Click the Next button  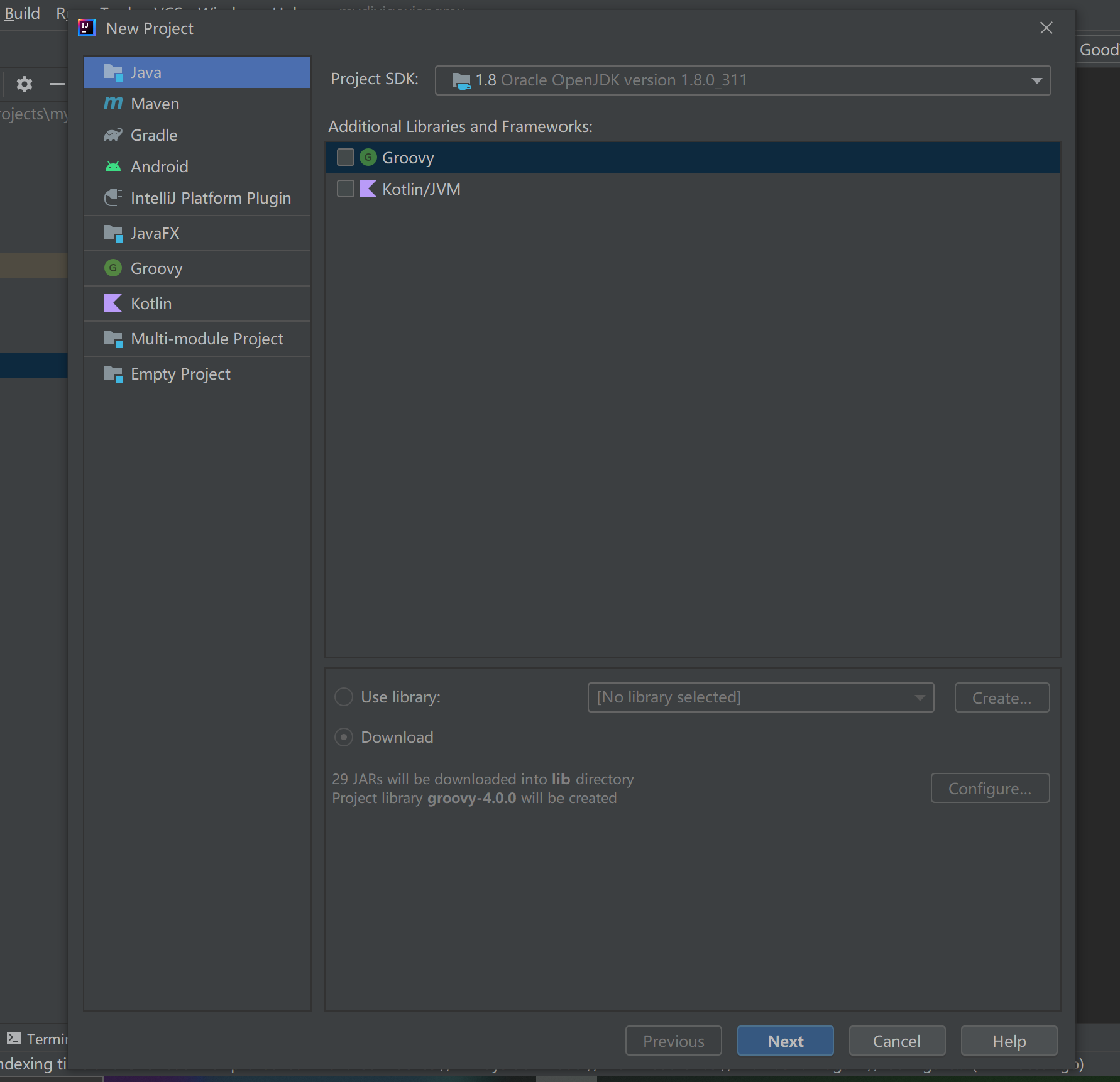[786, 1041]
